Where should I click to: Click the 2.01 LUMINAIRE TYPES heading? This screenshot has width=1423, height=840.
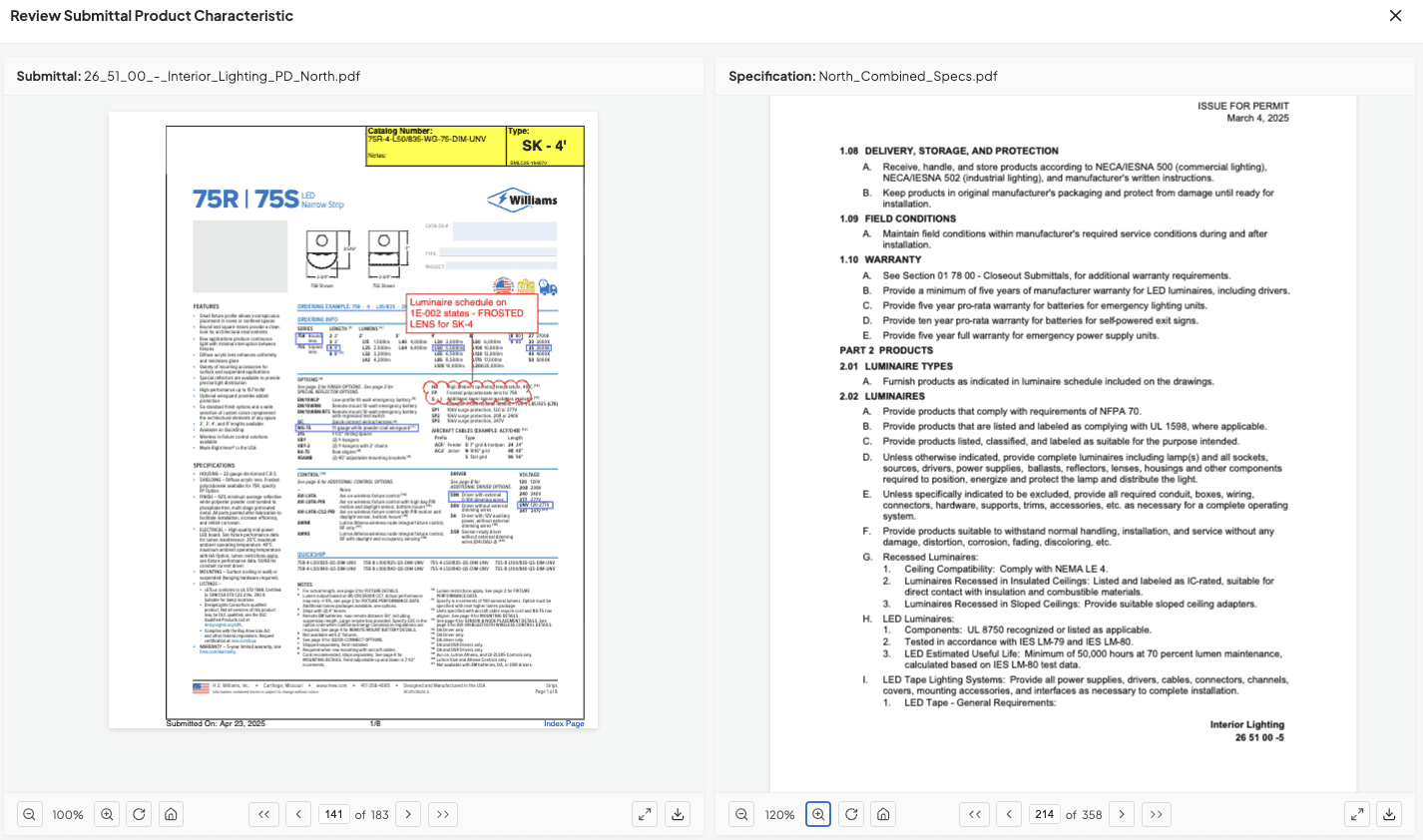tap(896, 366)
